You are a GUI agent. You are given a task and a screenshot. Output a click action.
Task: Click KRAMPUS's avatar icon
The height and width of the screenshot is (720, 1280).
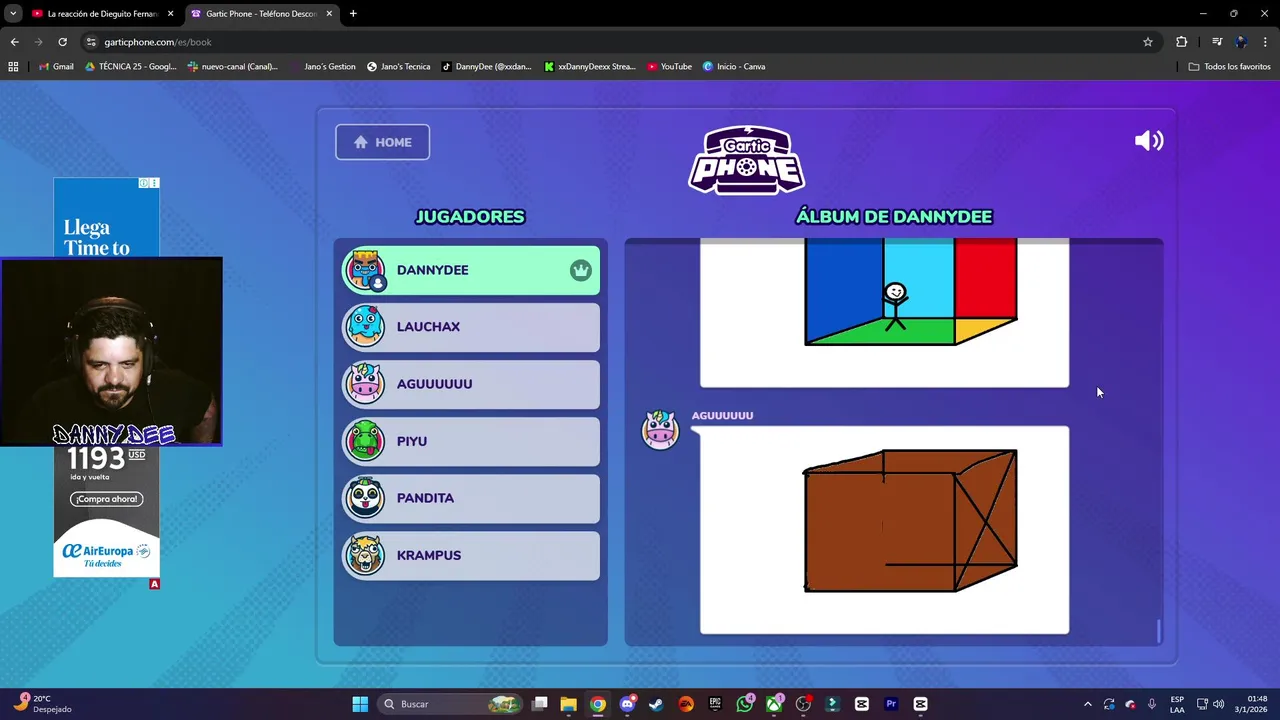tap(365, 555)
